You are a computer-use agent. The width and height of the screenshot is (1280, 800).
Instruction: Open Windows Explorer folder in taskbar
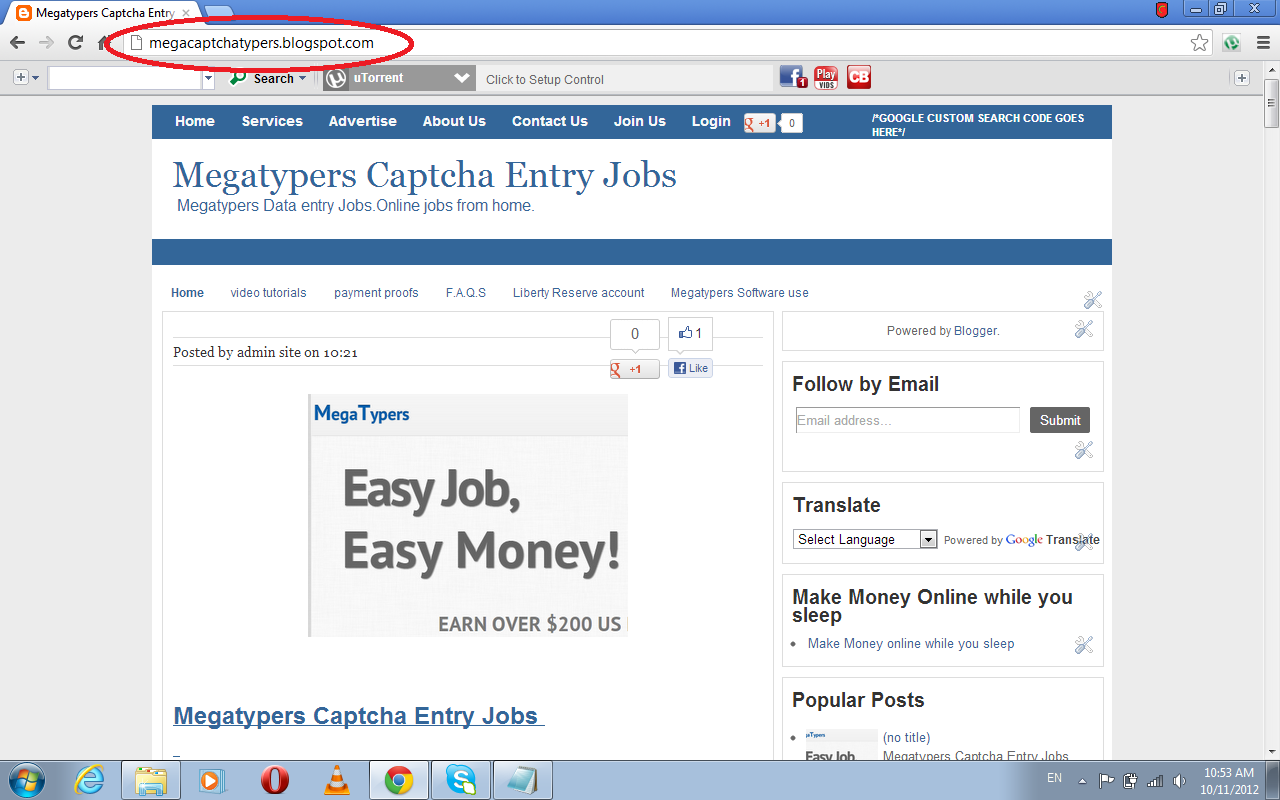[x=151, y=780]
